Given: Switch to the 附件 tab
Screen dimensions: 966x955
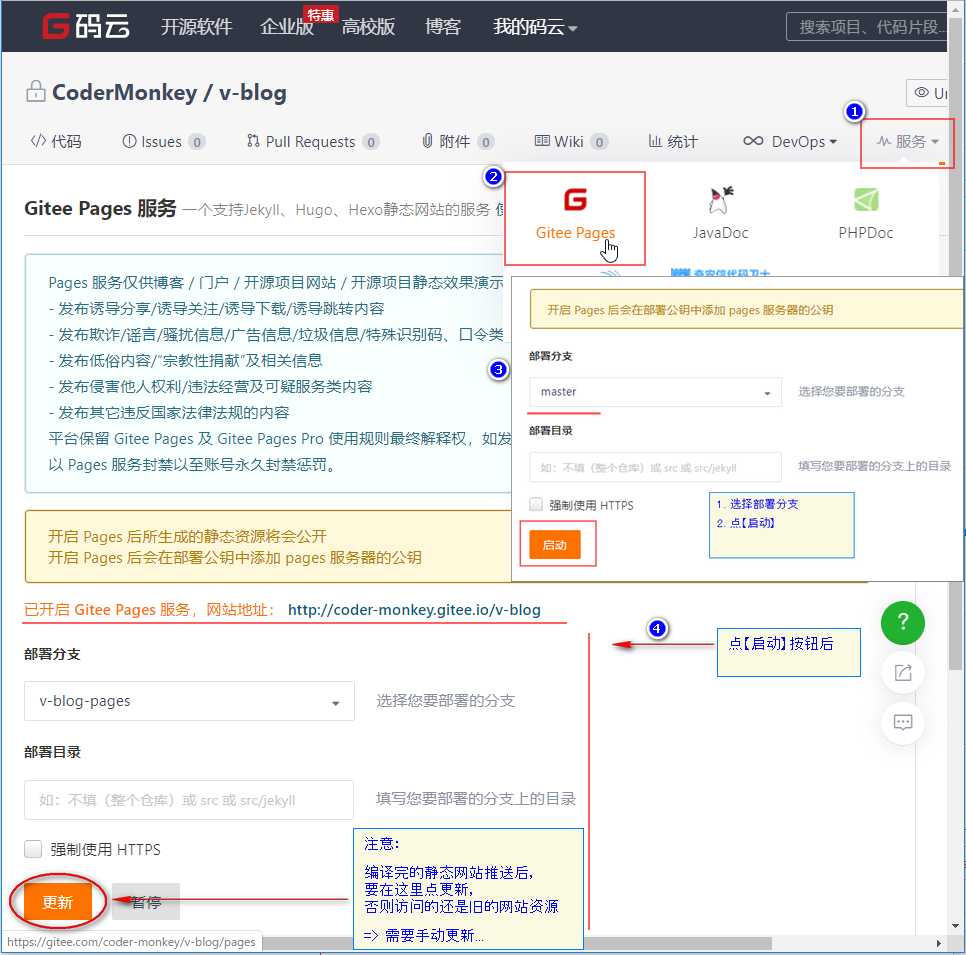Looking at the screenshot, I should click(457, 142).
